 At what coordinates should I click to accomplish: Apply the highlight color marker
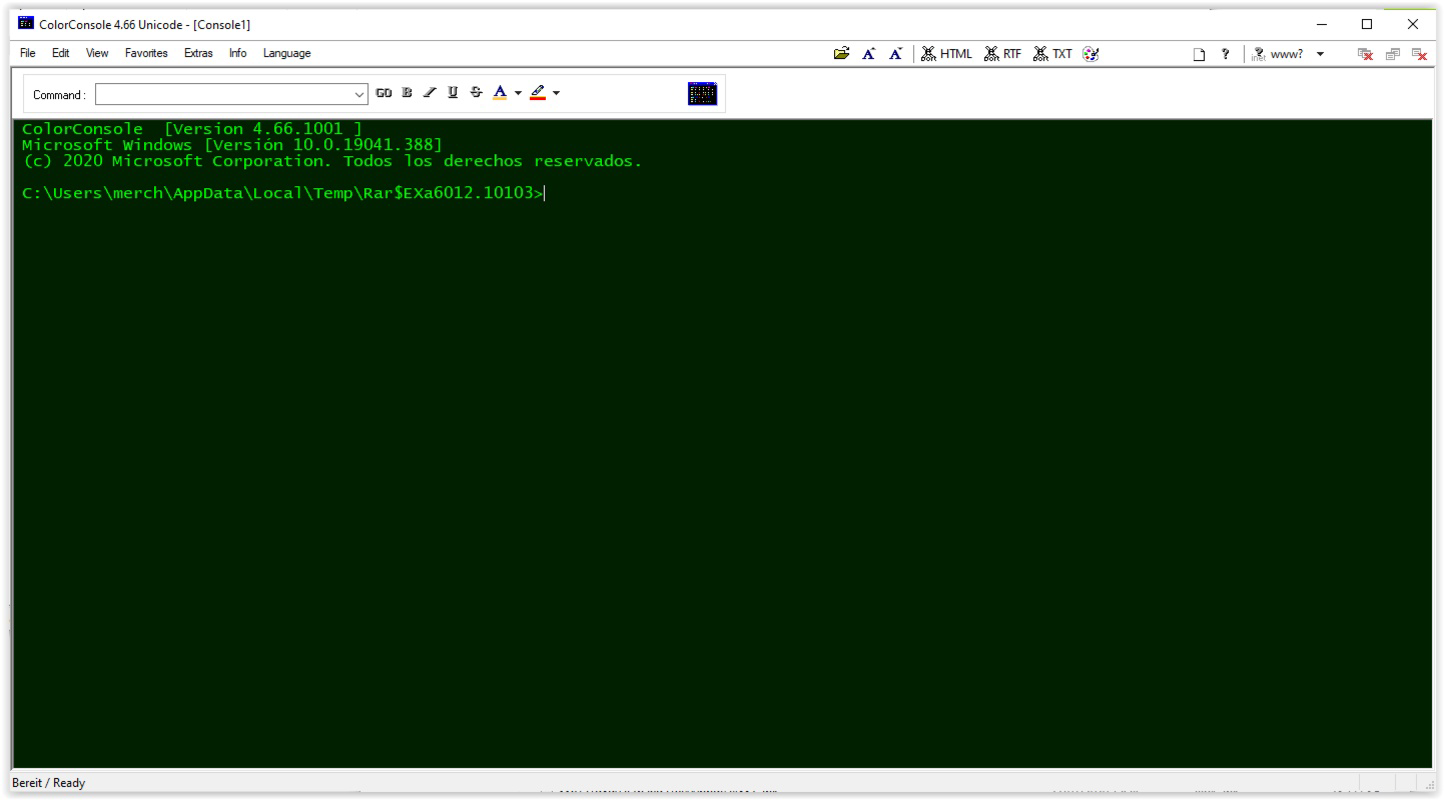pyautogui.click(x=537, y=94)
